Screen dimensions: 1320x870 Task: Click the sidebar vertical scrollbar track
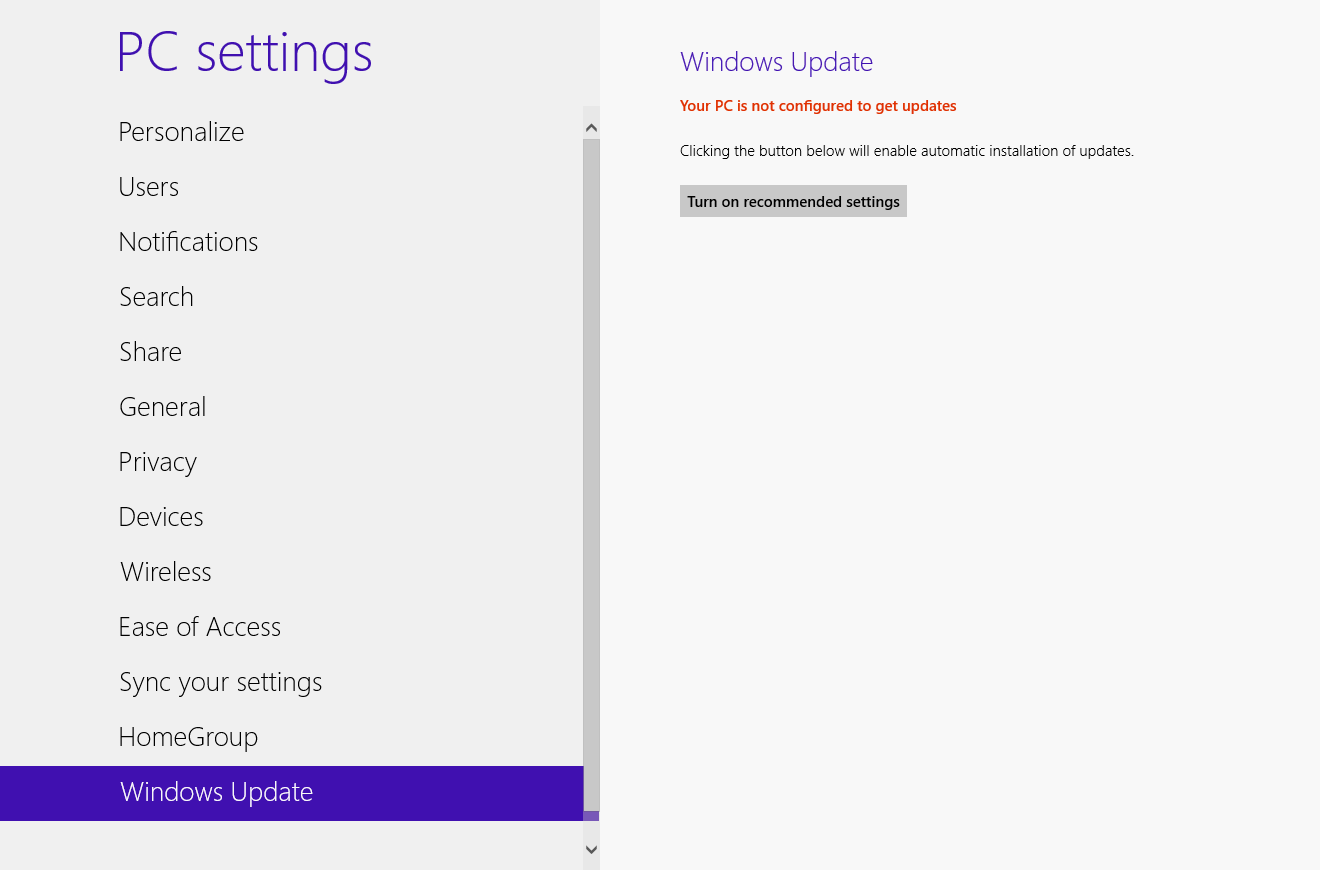click(x=591, y=475)
